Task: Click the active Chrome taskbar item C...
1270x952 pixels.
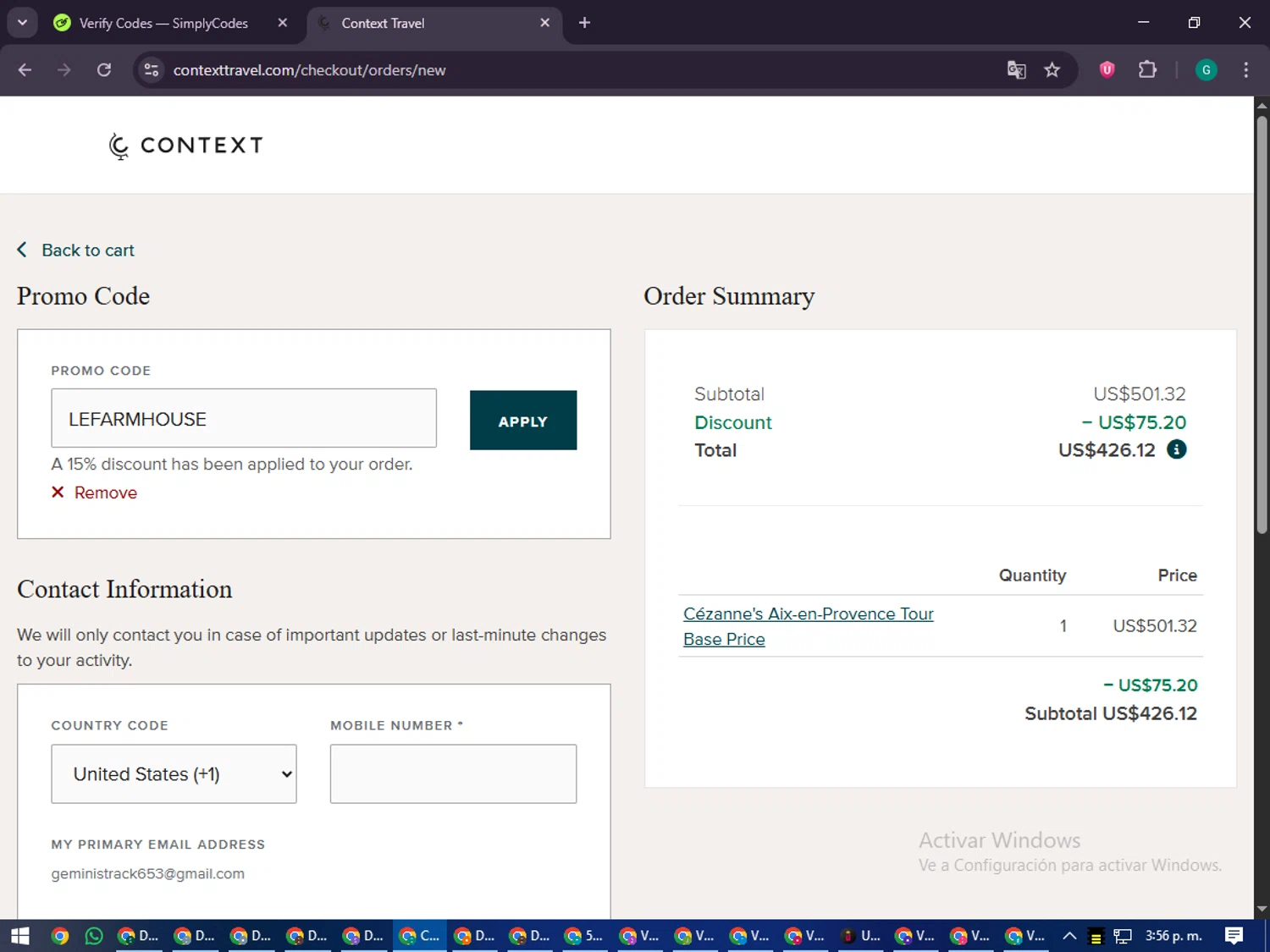Action: (420, 935)
